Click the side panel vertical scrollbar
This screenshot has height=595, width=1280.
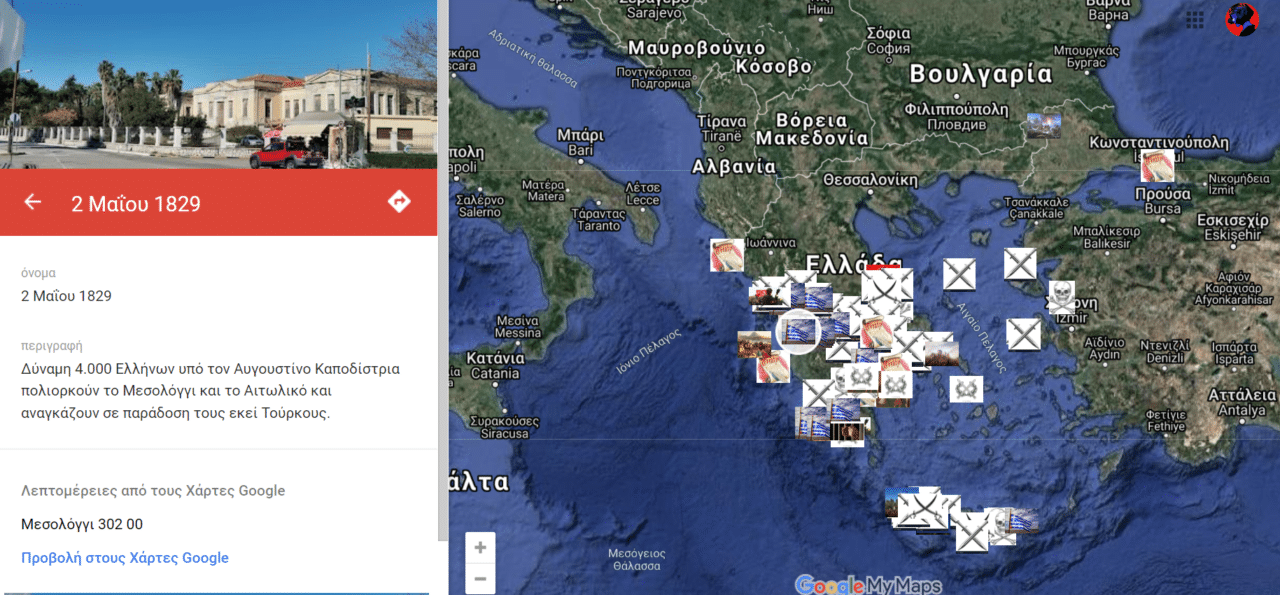pos(442,270)
